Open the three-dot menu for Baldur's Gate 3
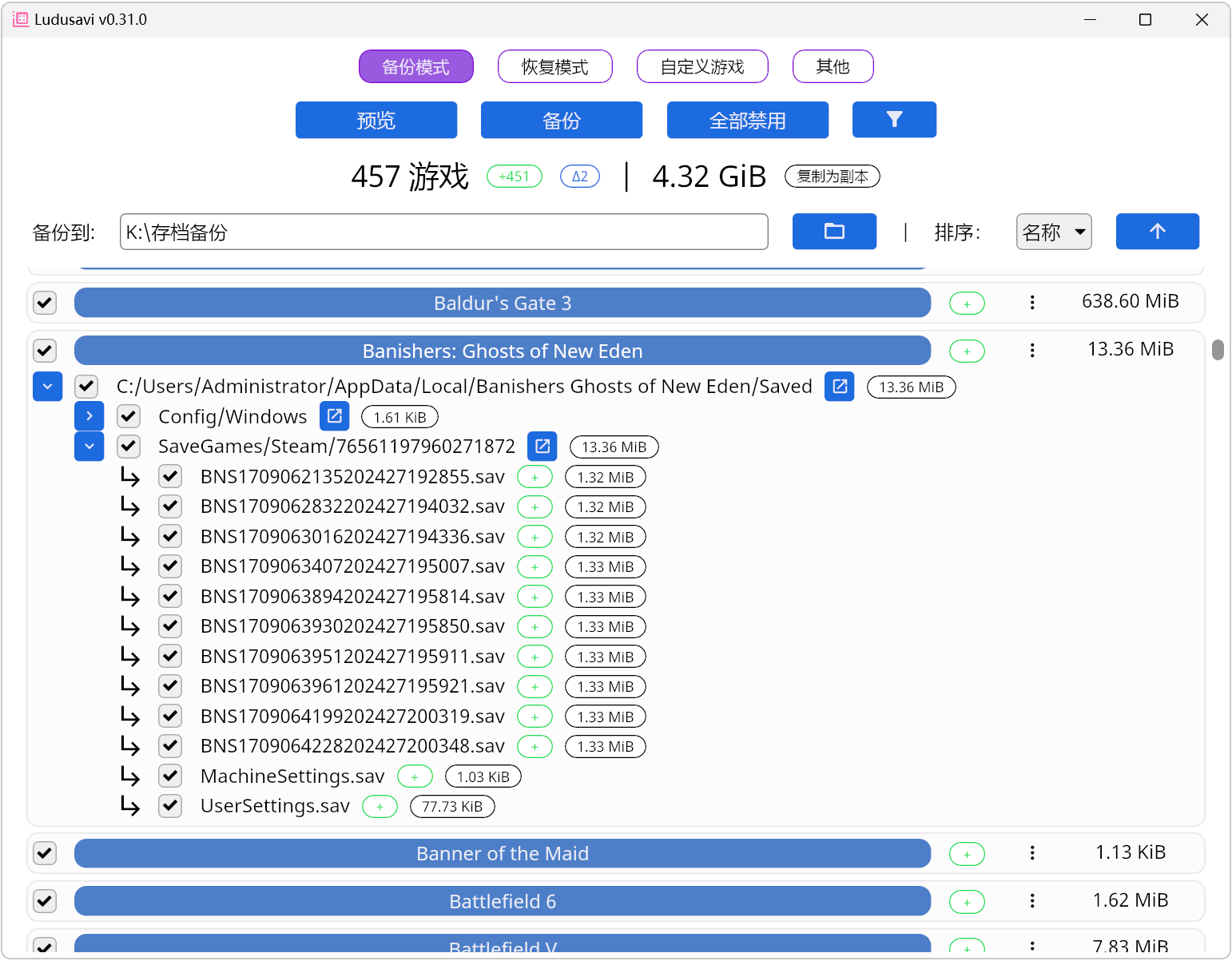Screen dimensions: 1232x961 coord(1032,303)
